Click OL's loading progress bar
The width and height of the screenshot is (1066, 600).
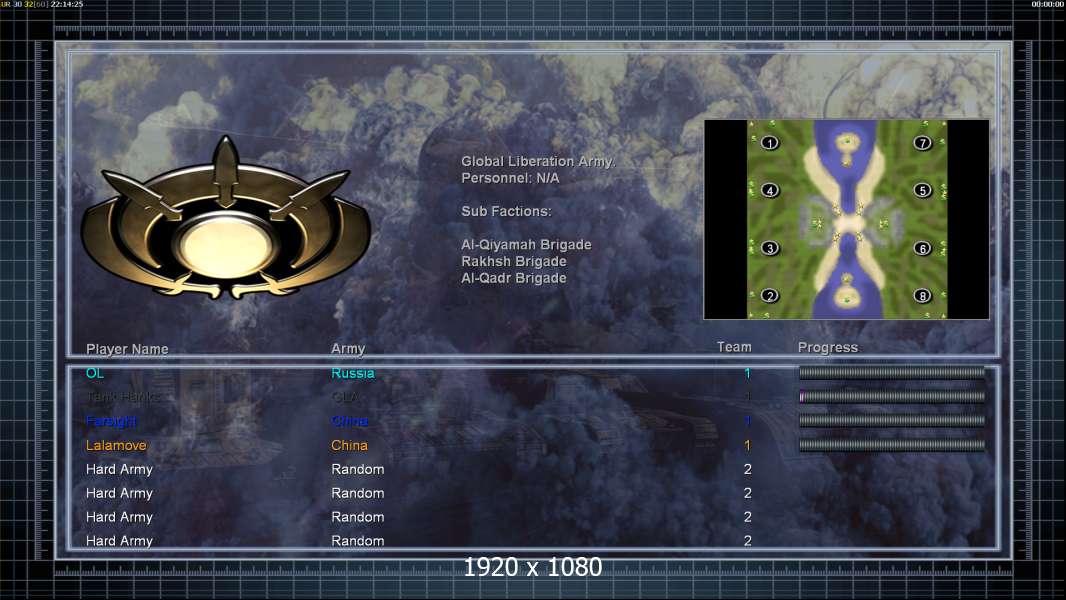[892, 372]
